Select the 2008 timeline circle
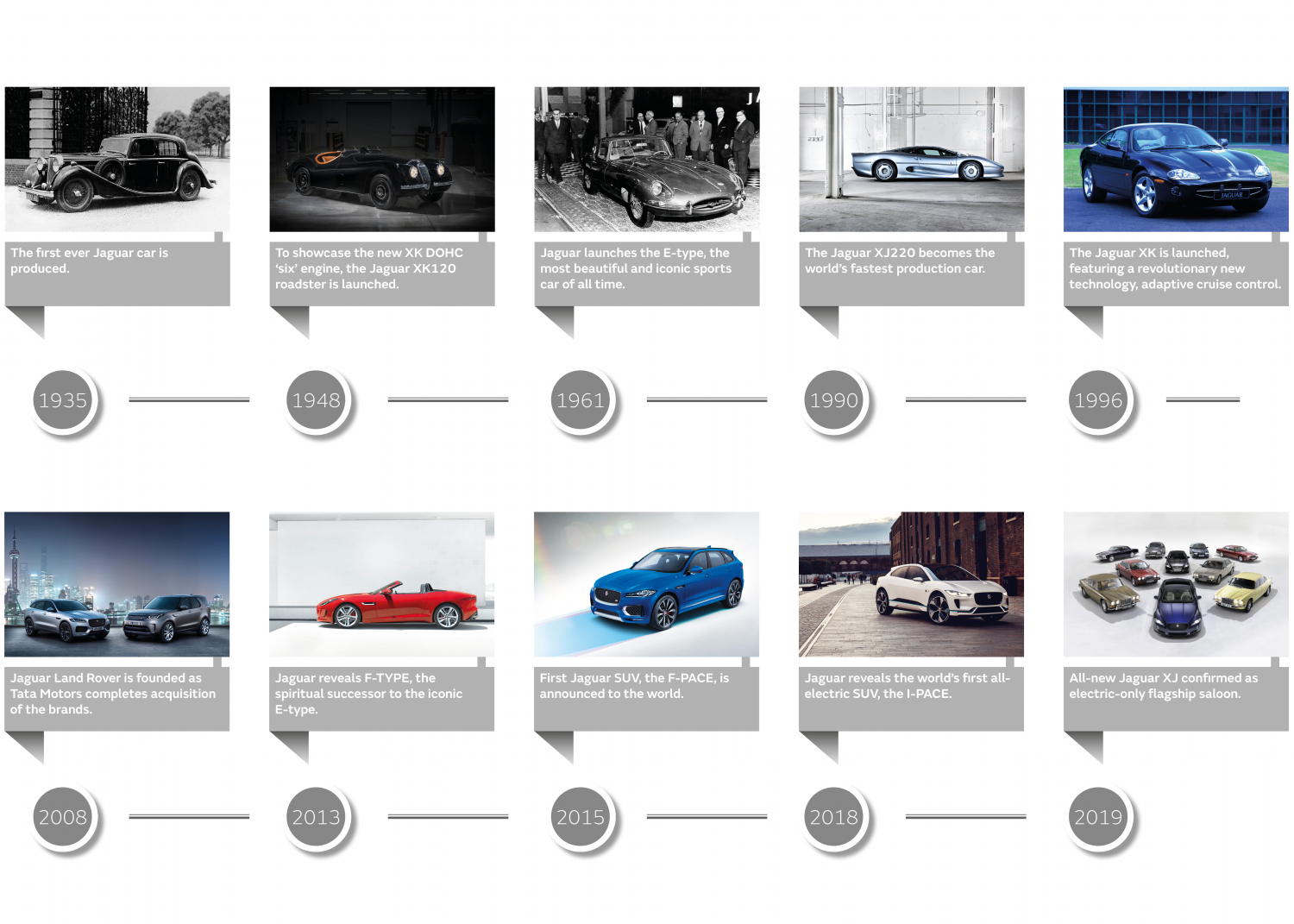 tap(63, 817)
